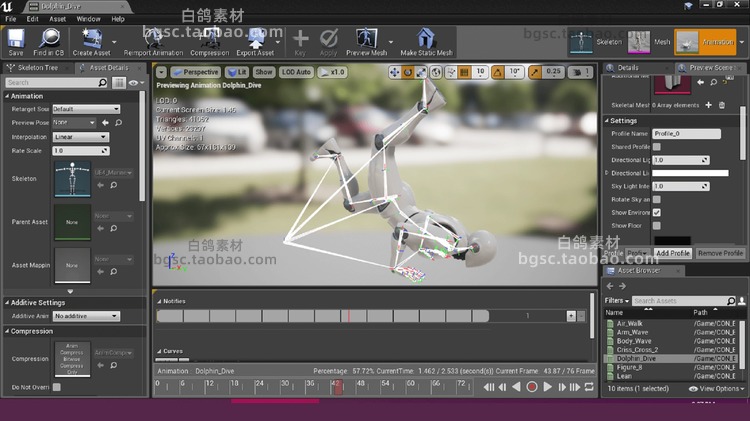Click the Save toolbar icon
Image resolution: width=750 pixels, height=421 pixels.
(x=15, y=42)
